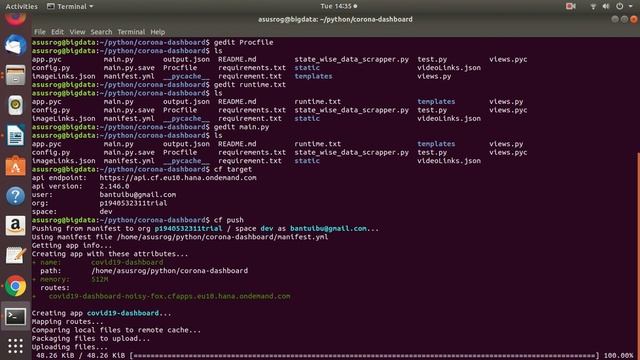Open the clock showing Tue 14:35
The image size is (640, 360).
(x=338, y=6)
